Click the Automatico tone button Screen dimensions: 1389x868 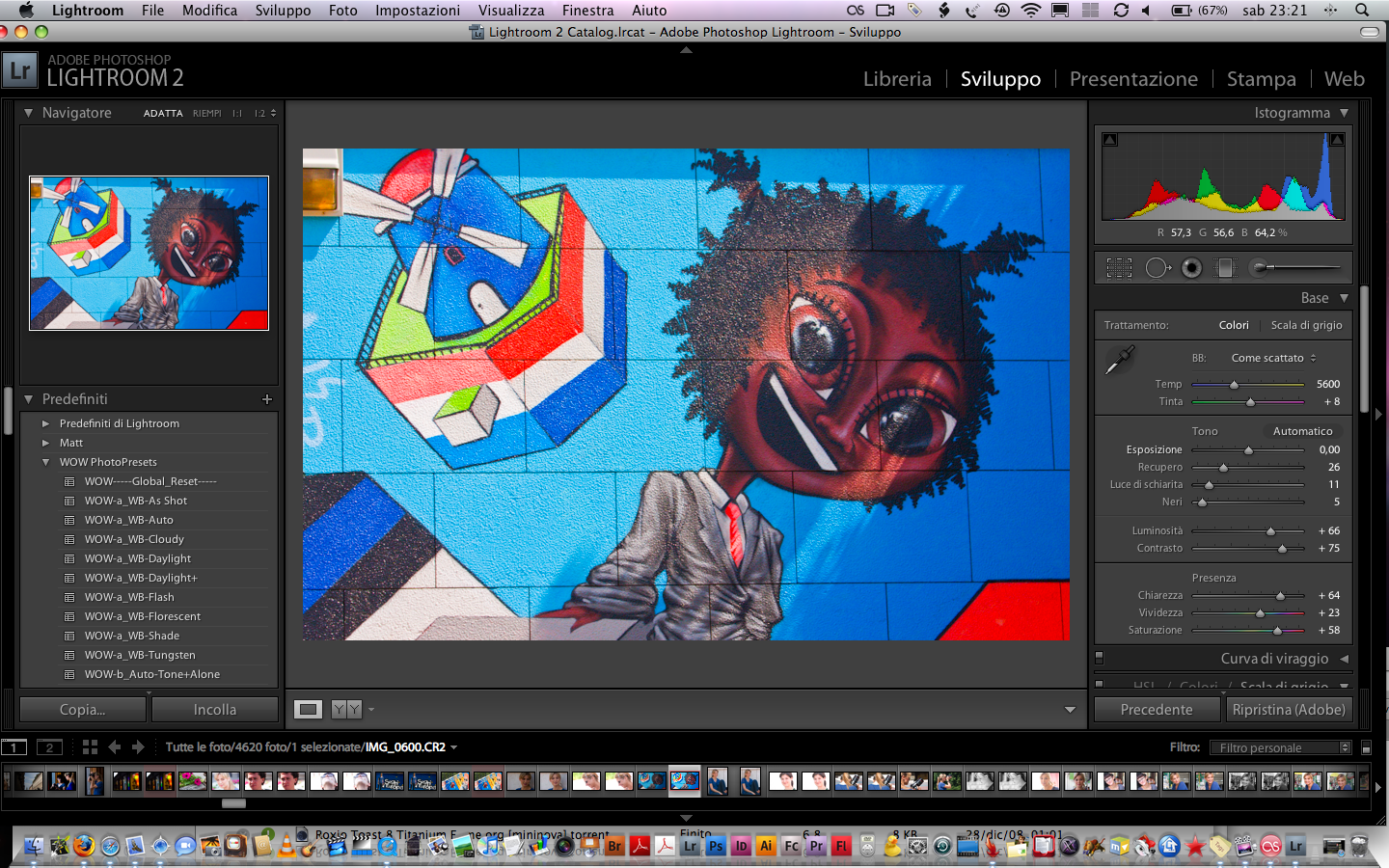1302,431
